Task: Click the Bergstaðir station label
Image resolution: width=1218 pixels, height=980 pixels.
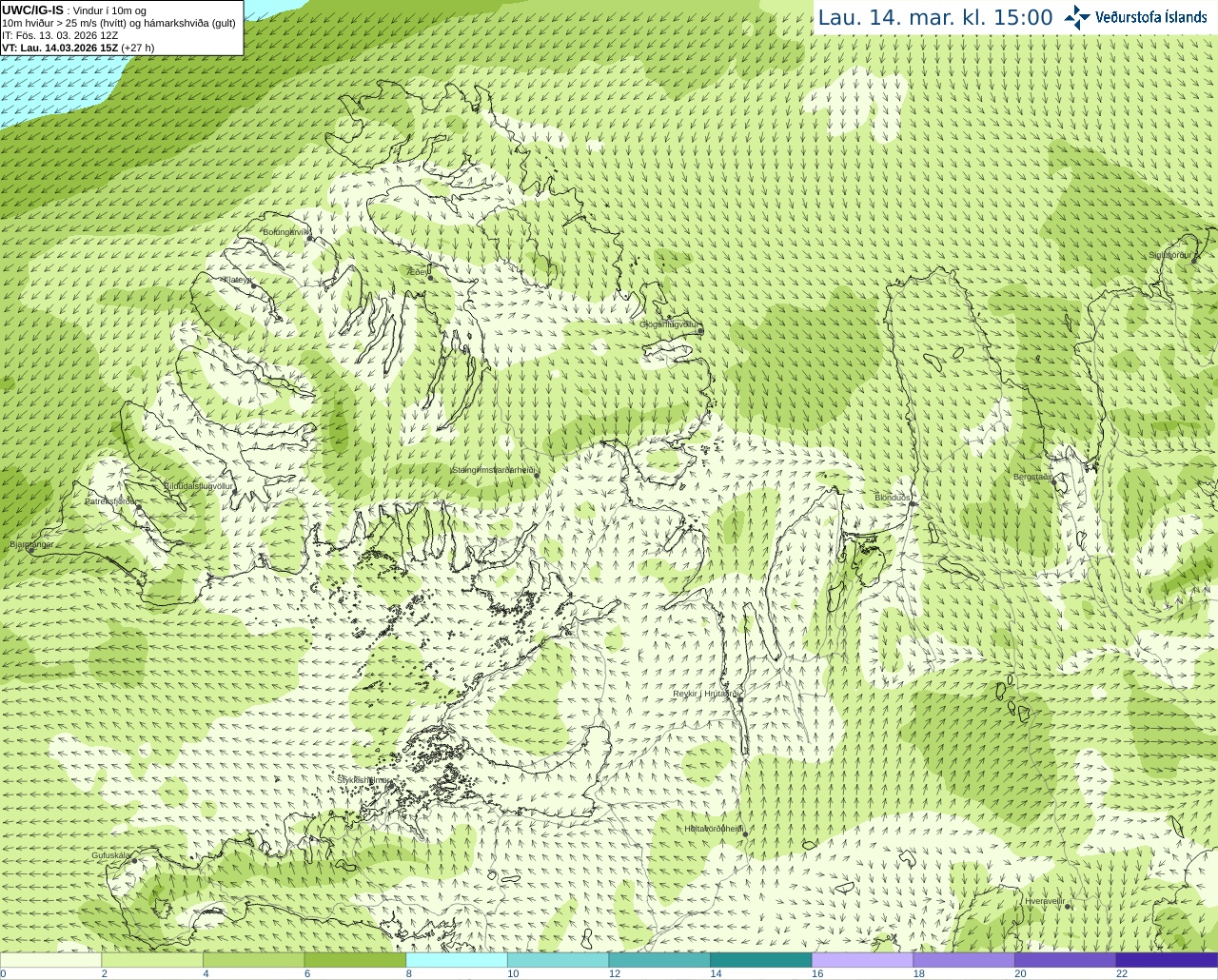Action: (1033, 477)
